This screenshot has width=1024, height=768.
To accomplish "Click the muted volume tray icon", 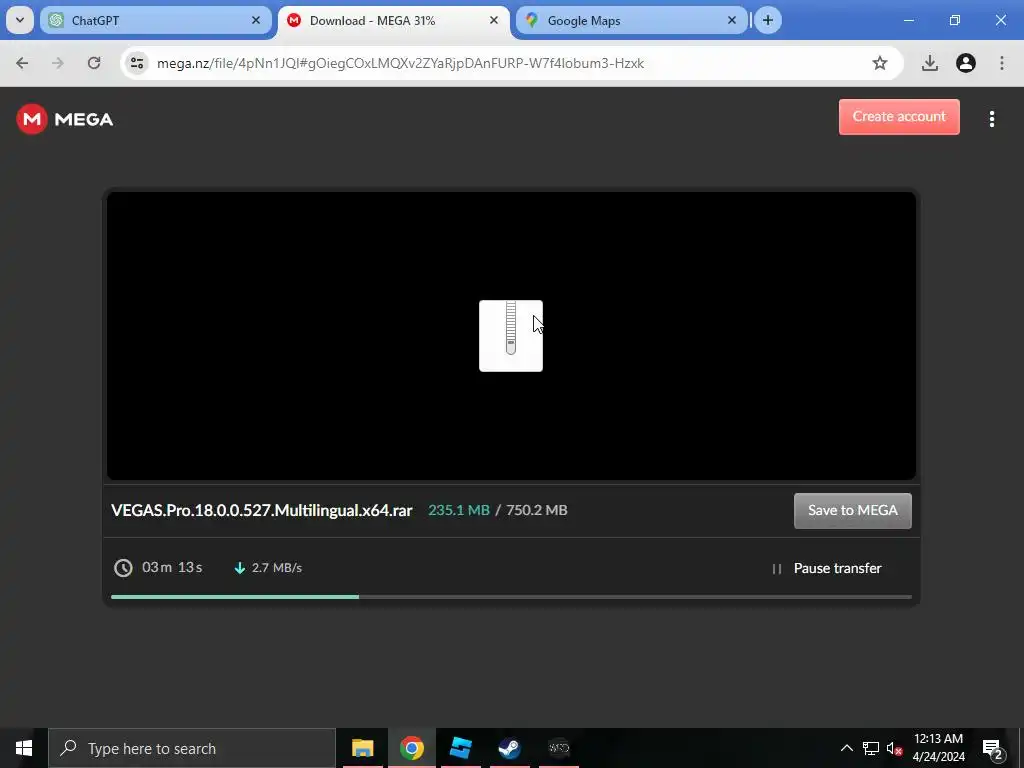I will pos(894,748).
